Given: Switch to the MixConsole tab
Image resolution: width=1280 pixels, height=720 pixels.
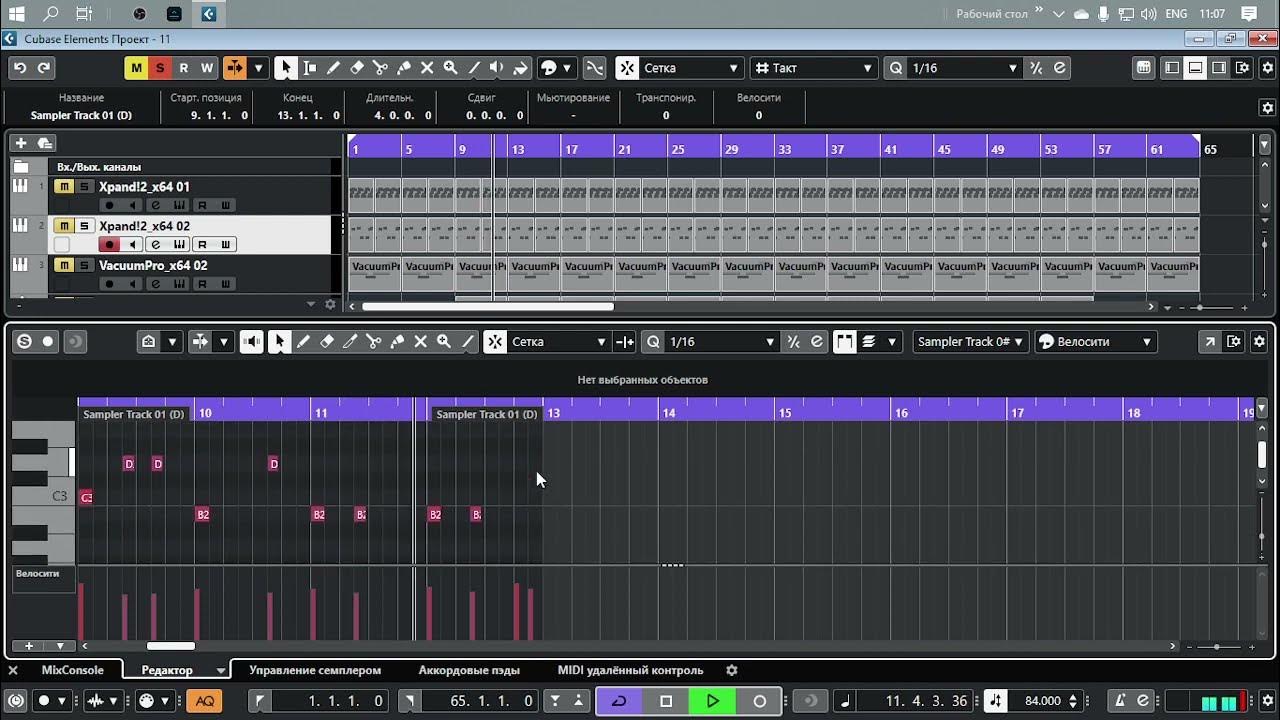Looking at the screenshot, I should pos(72,670).
